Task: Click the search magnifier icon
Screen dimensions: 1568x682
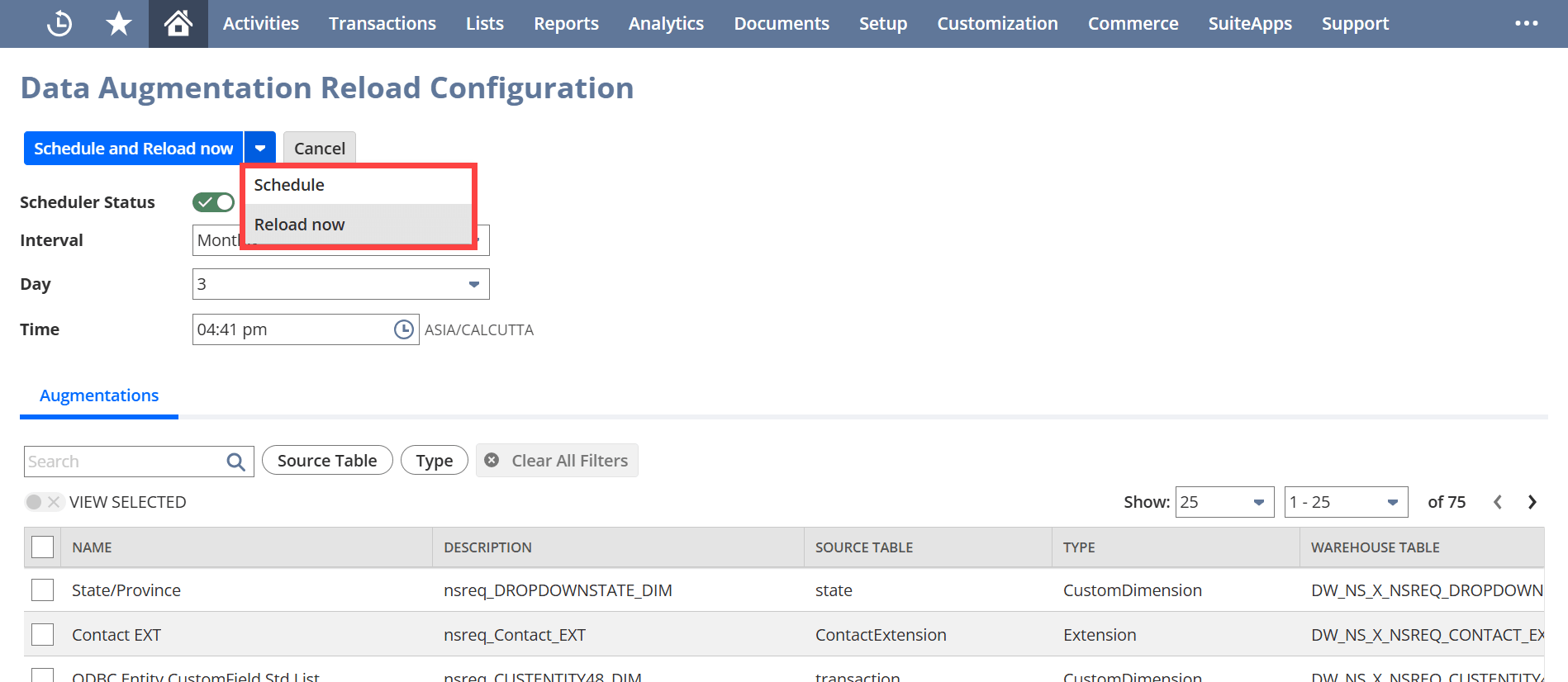Action: [x=235, y=462]
